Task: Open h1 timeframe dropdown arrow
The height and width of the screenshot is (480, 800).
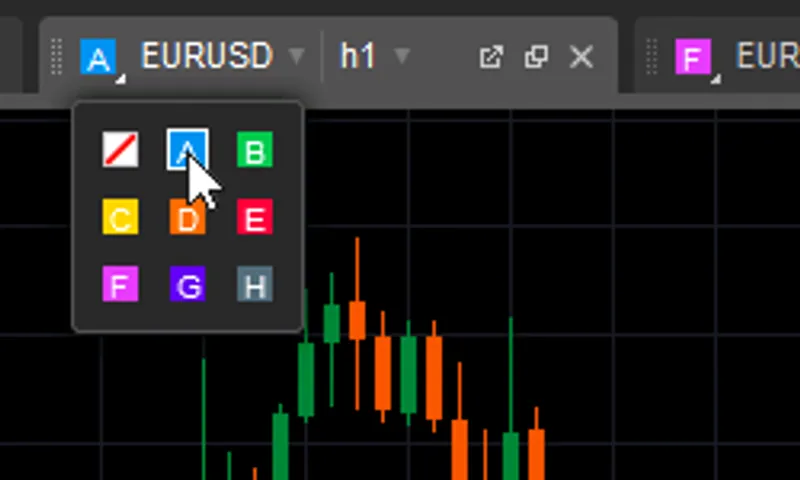Action: [402, 55]
